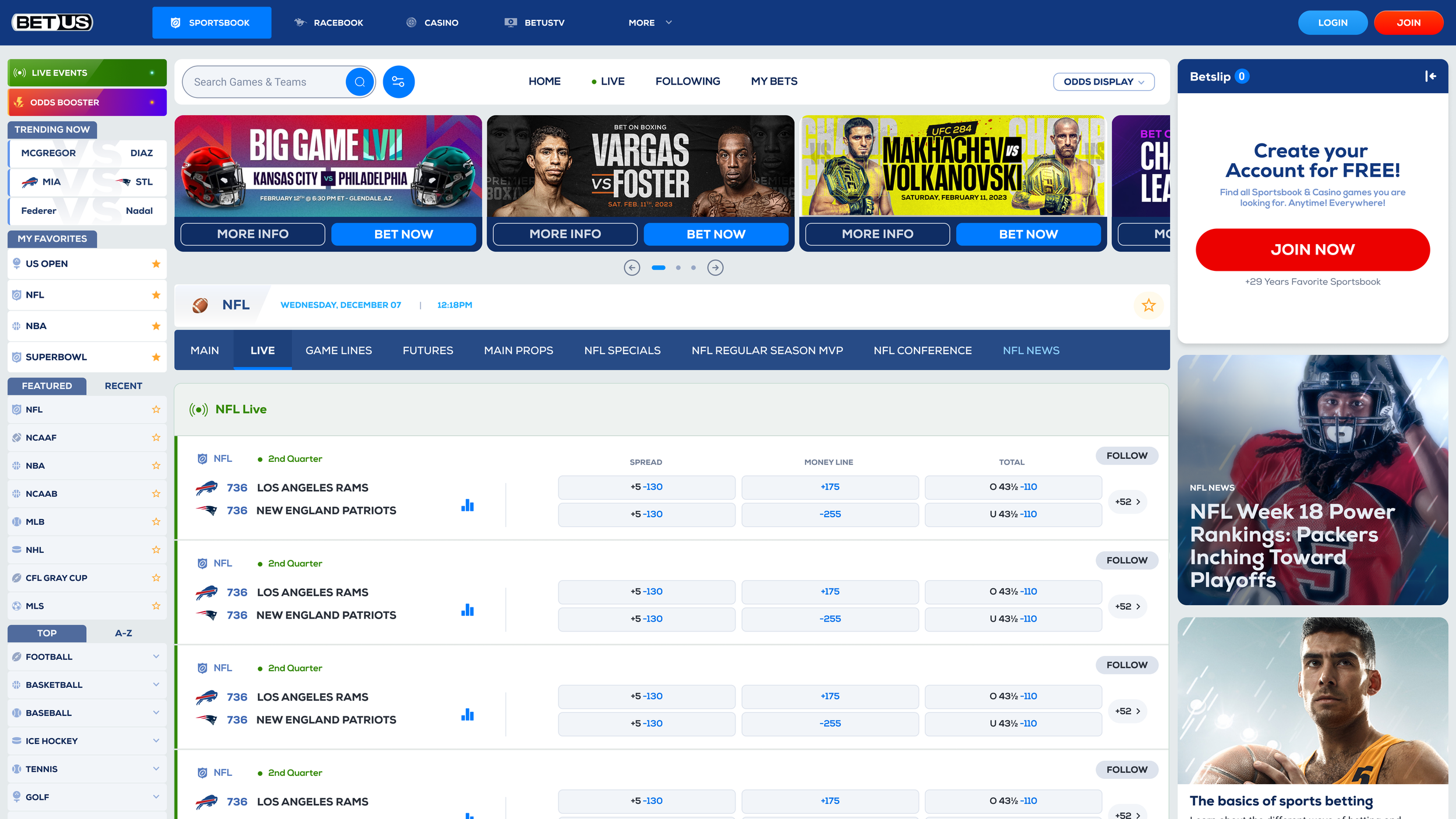Click the NFL header favorite star icon

[1148, 305]
